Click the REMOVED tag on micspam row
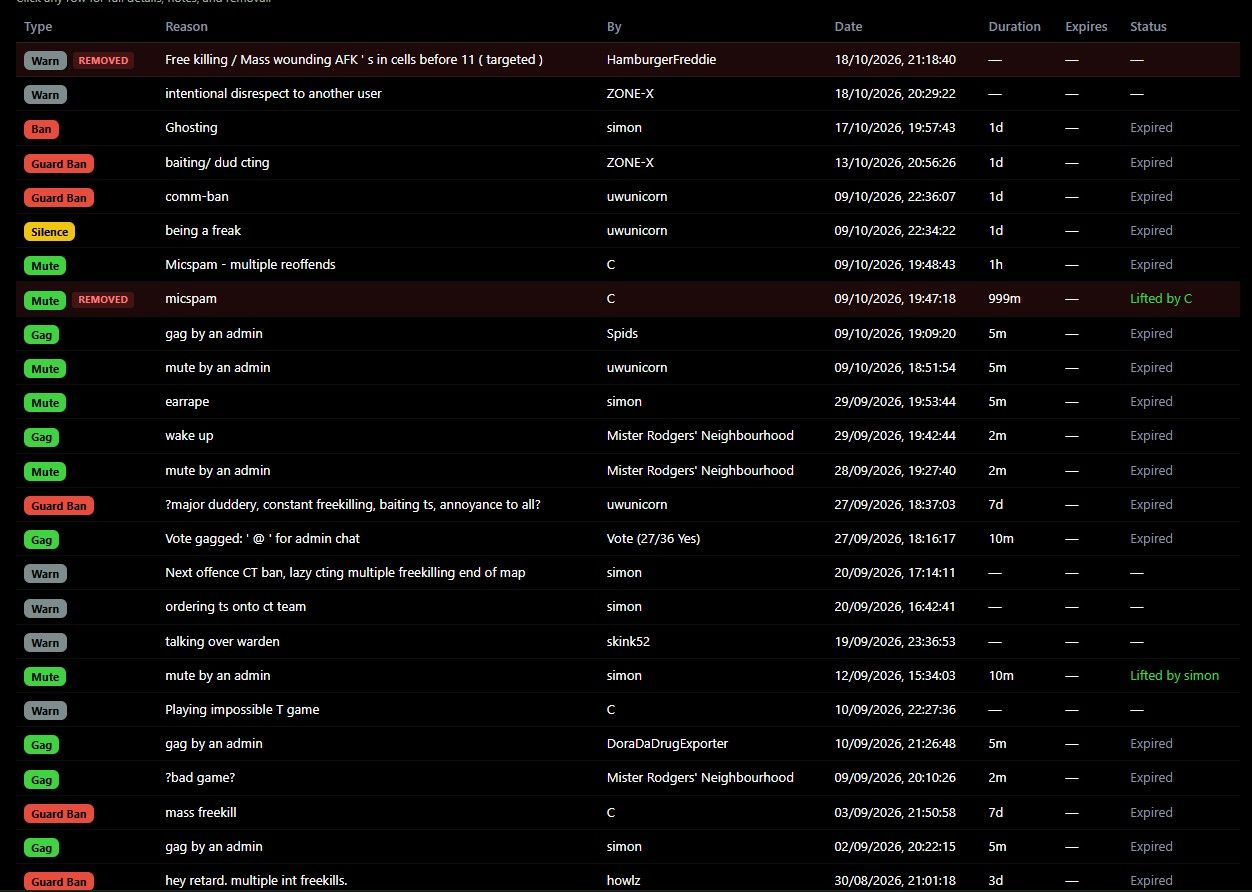Screen dimensions: 1252x892 point(103,299)
